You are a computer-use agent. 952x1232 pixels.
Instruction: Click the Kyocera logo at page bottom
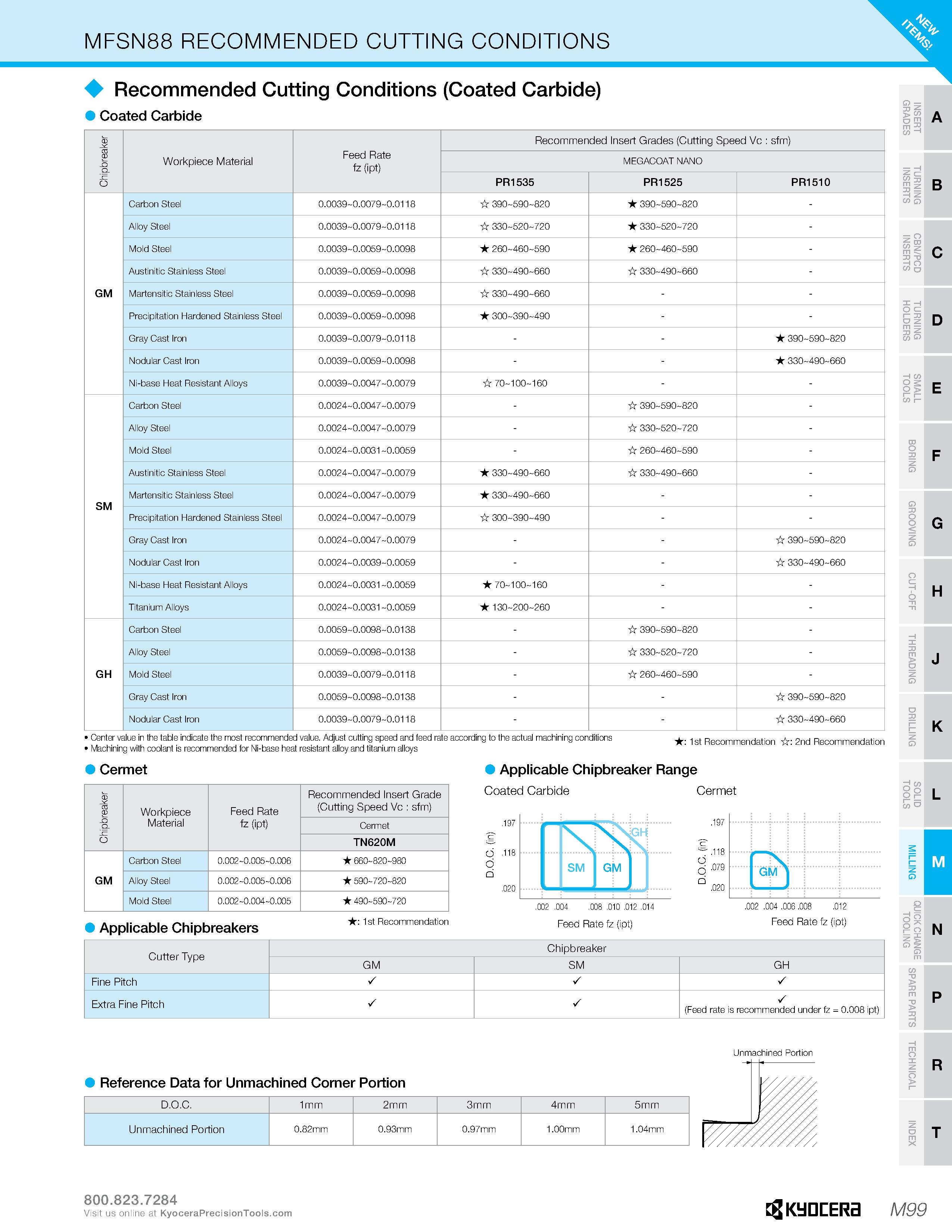[x=813, y=1209]
